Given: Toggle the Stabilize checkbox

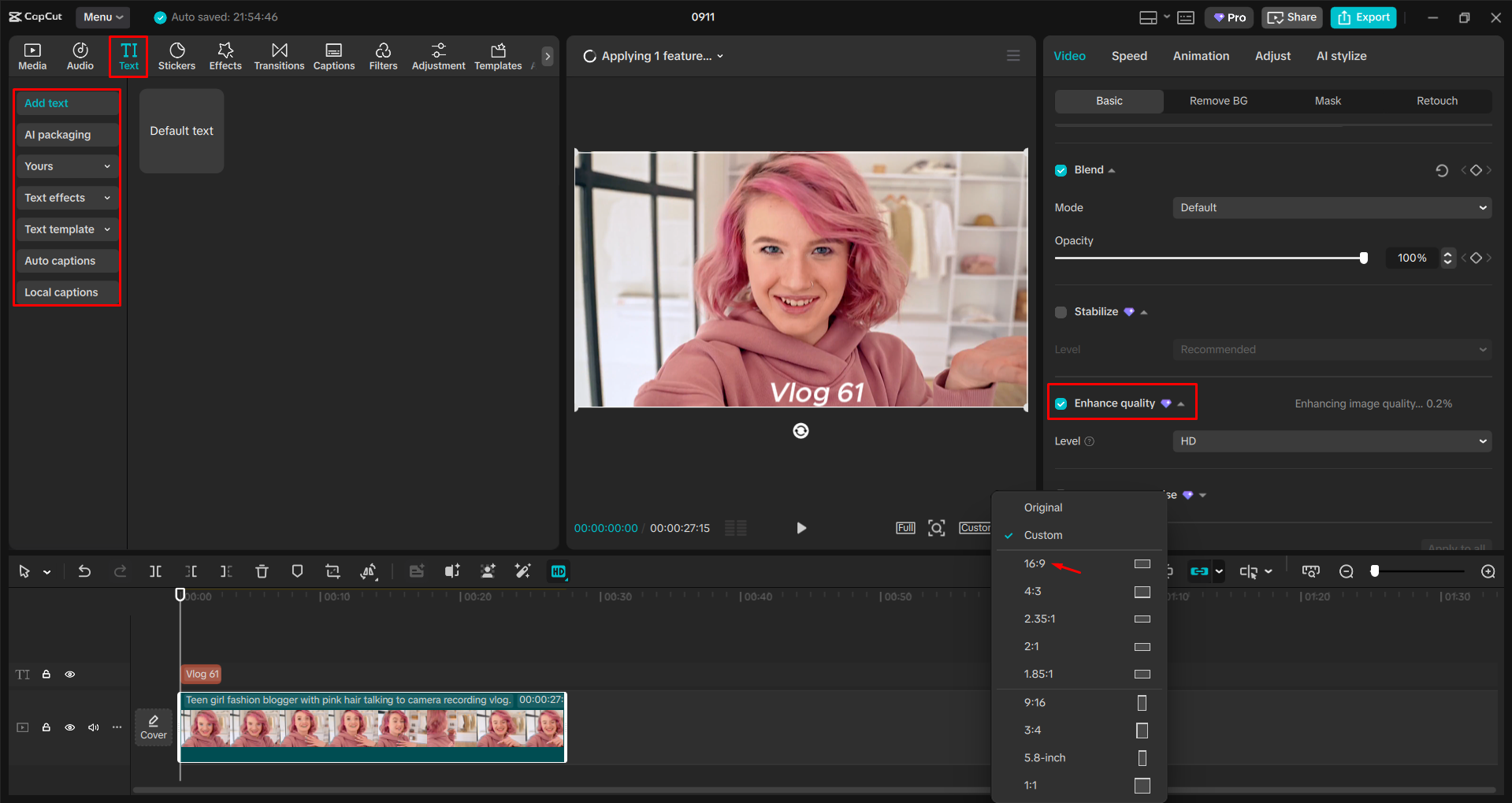Looking at the screenshot, I should pos(1061,312).
